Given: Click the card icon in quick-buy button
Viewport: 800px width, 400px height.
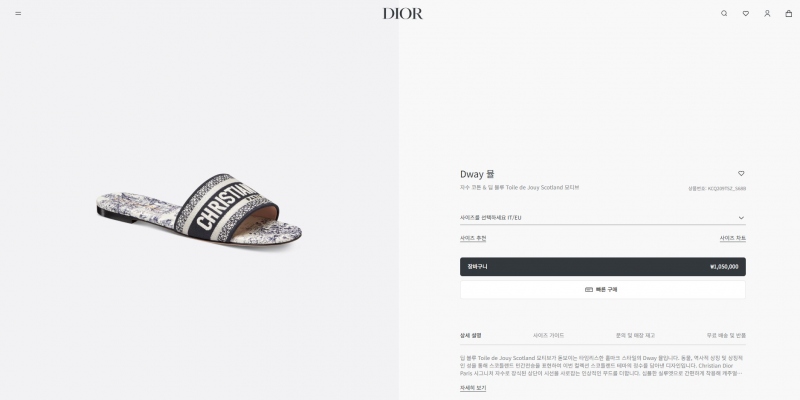Looking at the screenshot, I should pyautogui.click(x=589, y=290).
